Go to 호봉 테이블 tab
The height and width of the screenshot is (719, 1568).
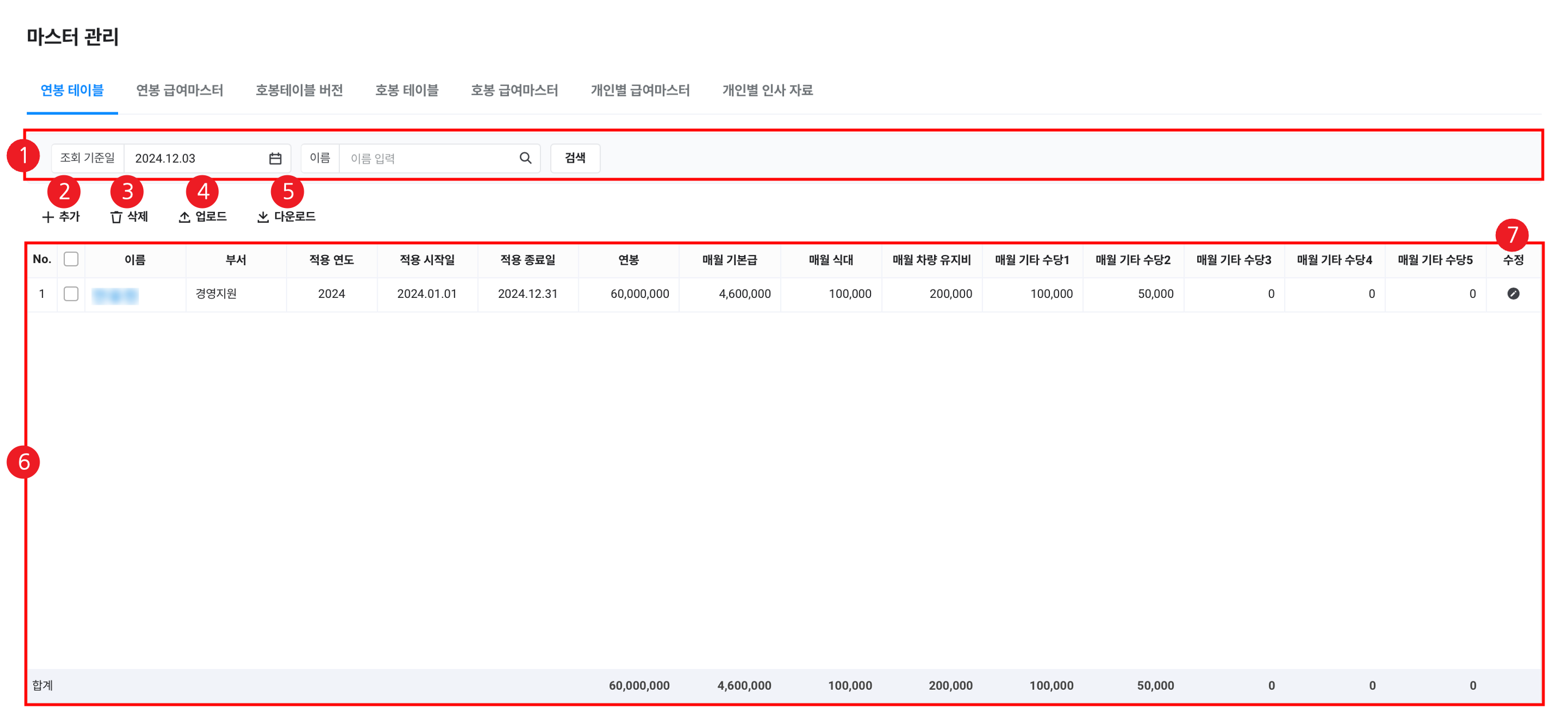406,91
